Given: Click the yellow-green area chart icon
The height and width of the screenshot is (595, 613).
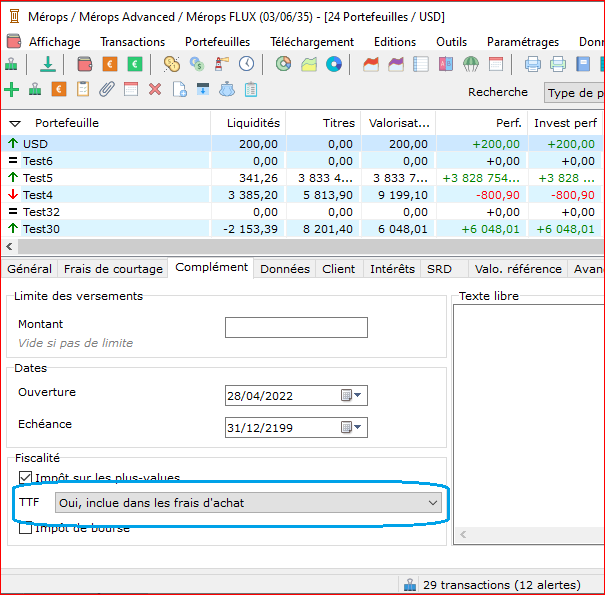Looking at the screenshot, I should pyautogui.click(x=309, y=64).
